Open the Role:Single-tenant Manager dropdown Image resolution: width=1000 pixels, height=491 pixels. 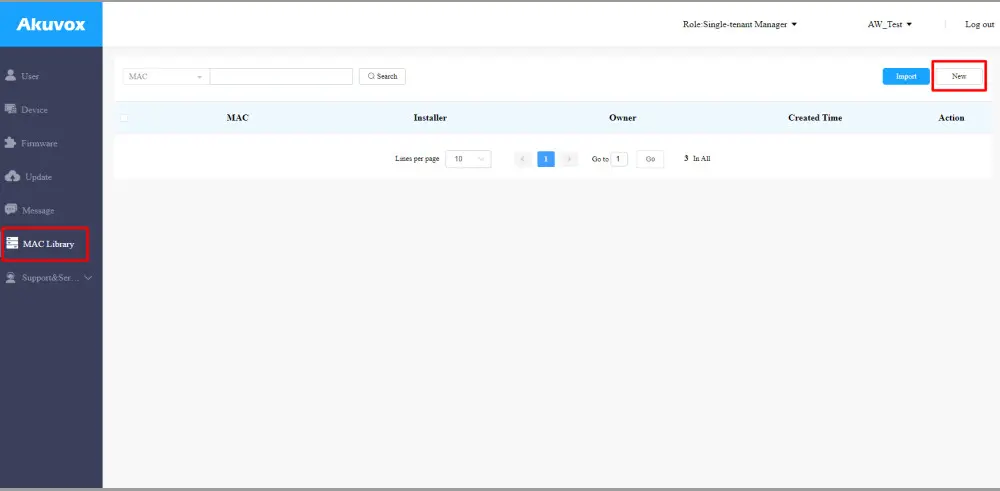tap(740, 24)
